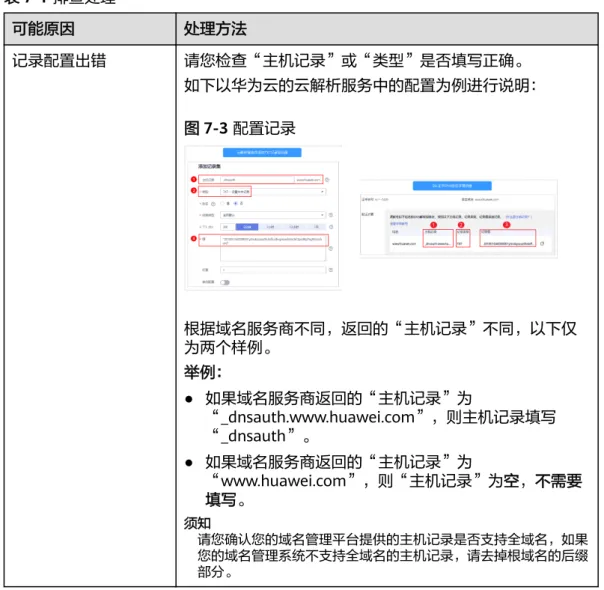The height and width of the screenshot is (590, 604).
Task: Click the caption "图 7-3 配置记录"
Action: [x=240, y=128]
